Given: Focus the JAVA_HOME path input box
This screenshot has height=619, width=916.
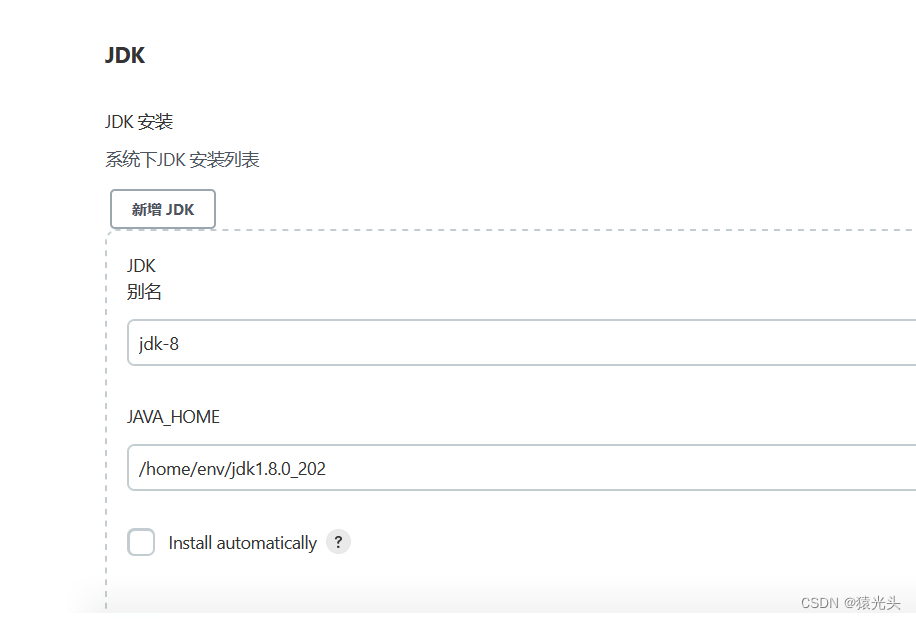Looking at the screenshot, I should [x=400, y=468].
